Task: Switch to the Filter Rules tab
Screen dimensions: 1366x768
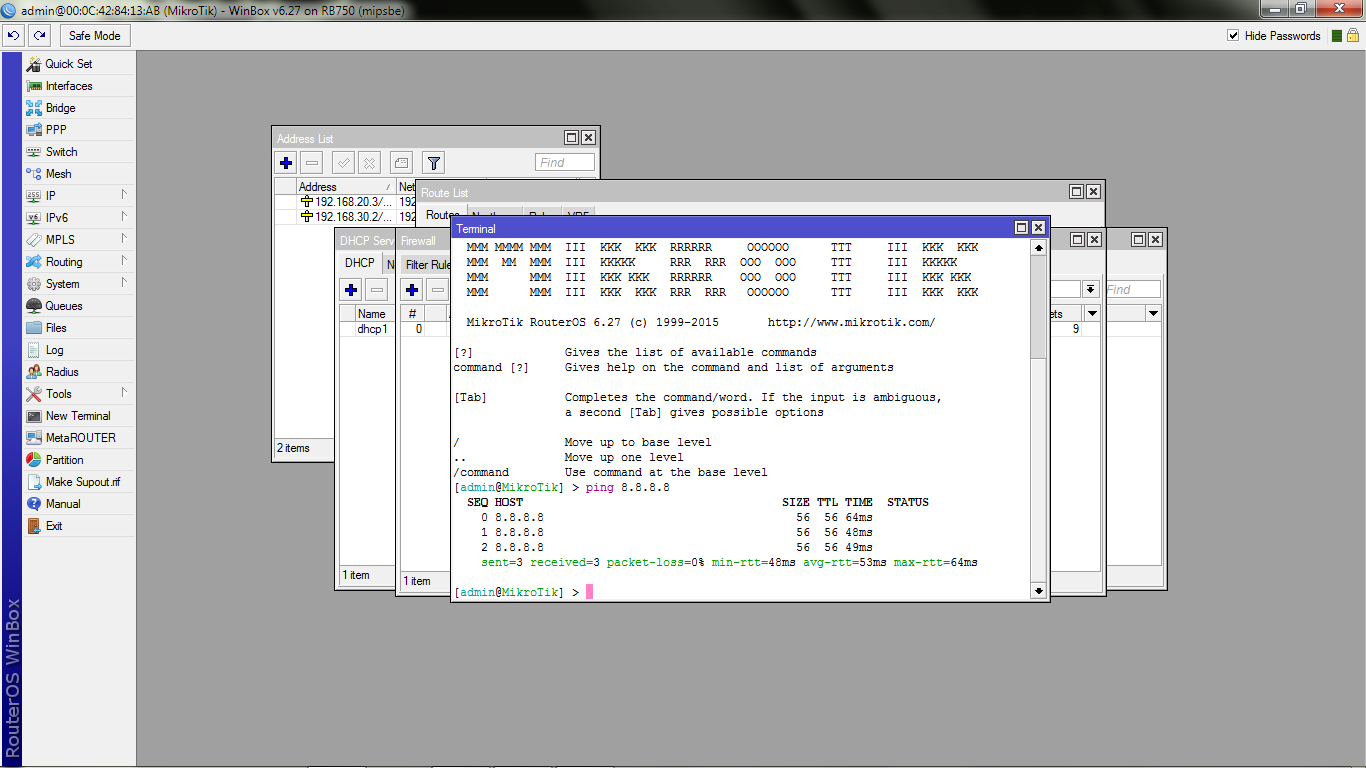Action: click(x=428, y=265)
